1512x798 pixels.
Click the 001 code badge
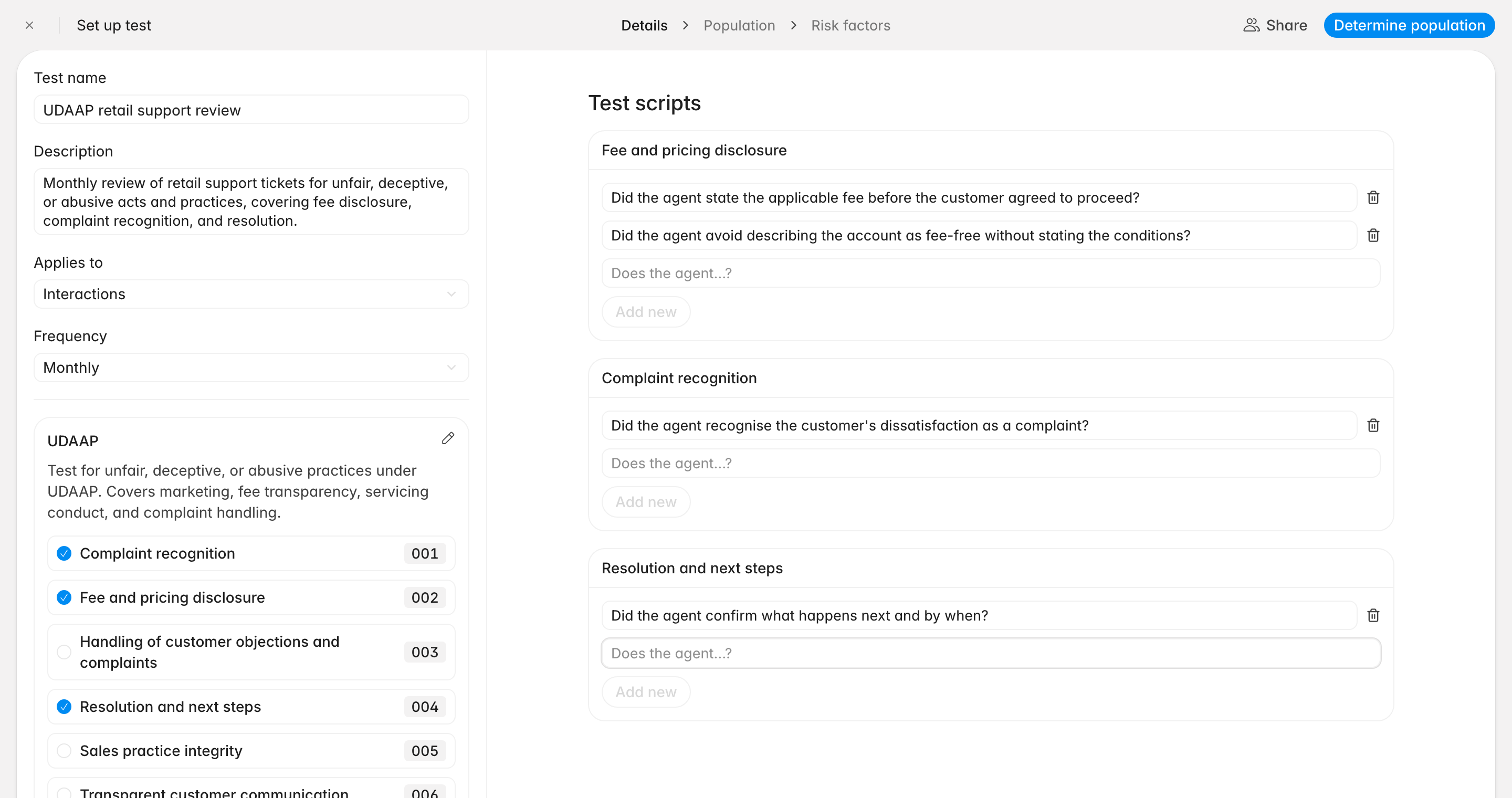(x=424, y=553)
